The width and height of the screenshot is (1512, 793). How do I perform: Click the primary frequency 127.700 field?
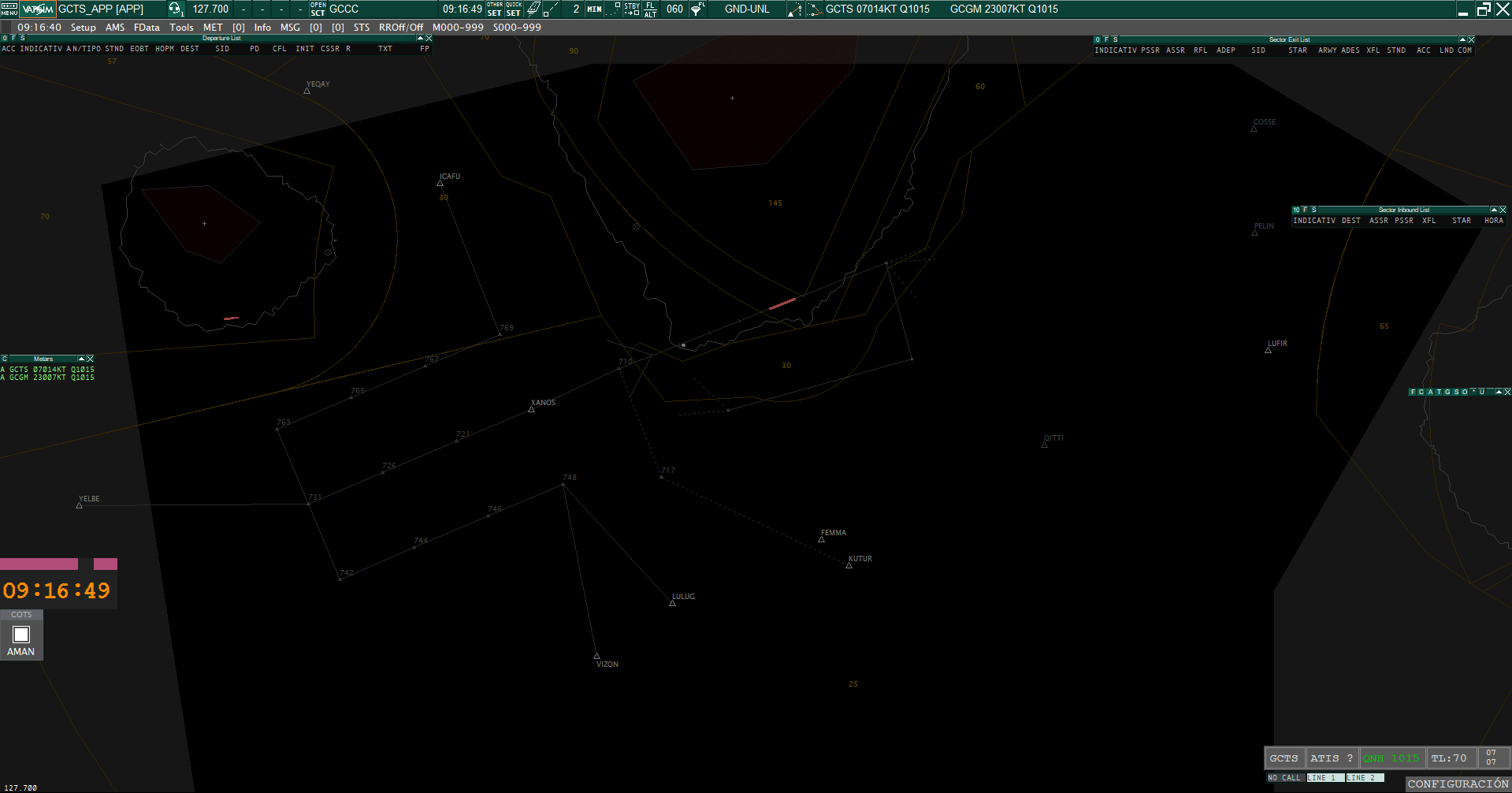210,9
